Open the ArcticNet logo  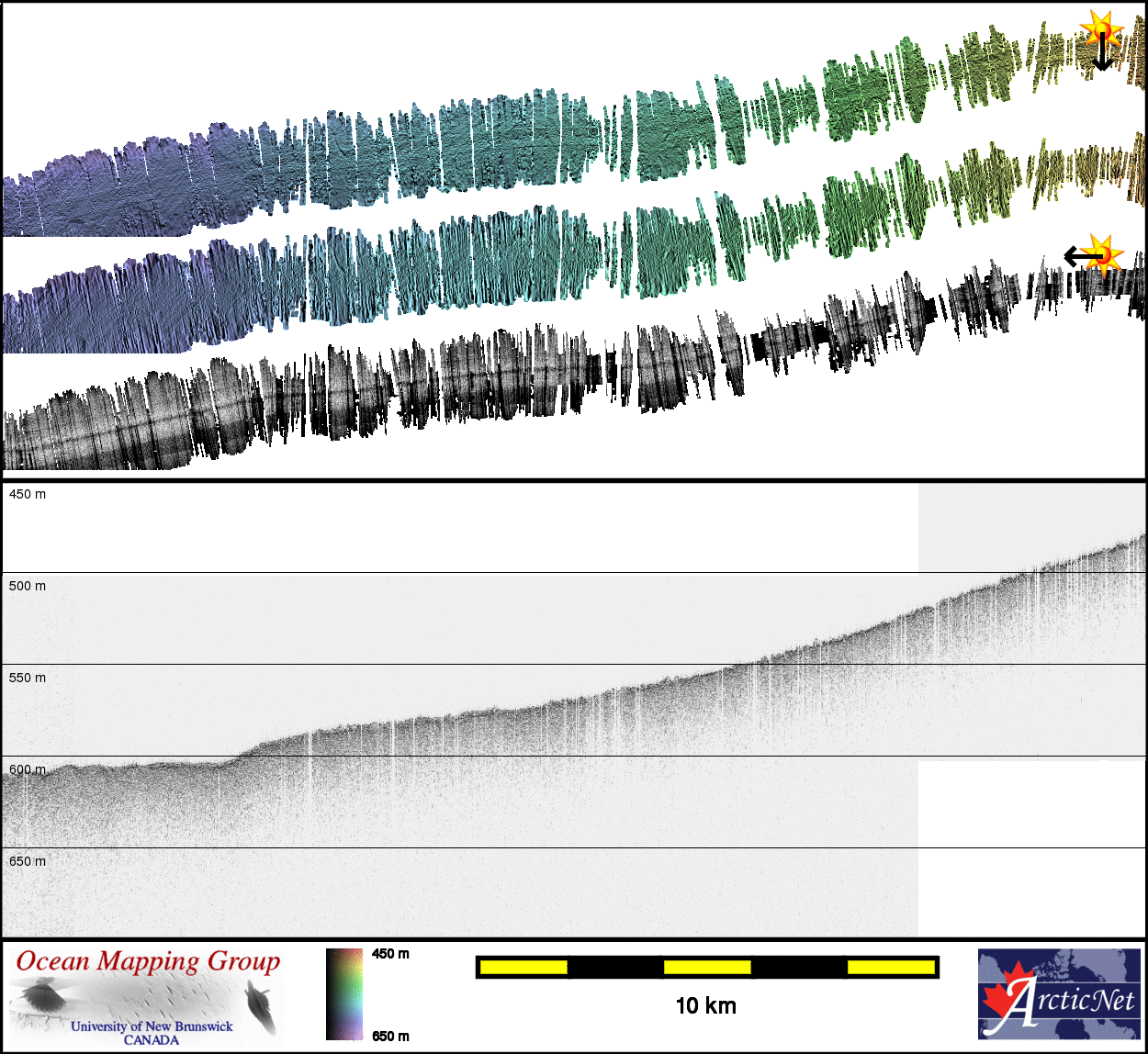tap(1059, 994)
